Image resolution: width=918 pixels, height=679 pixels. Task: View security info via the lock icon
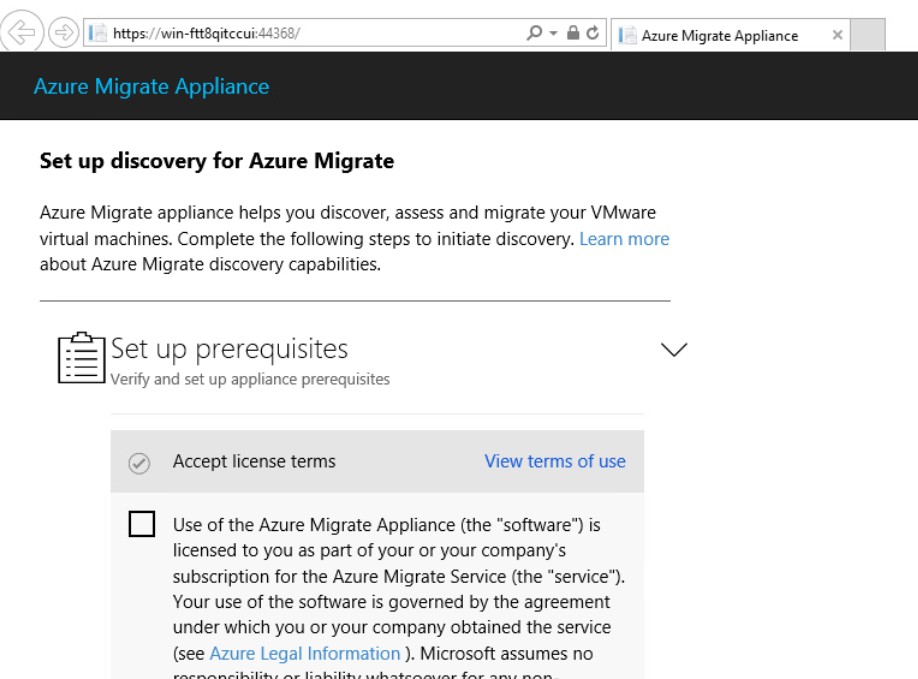(x=573, y=33)
